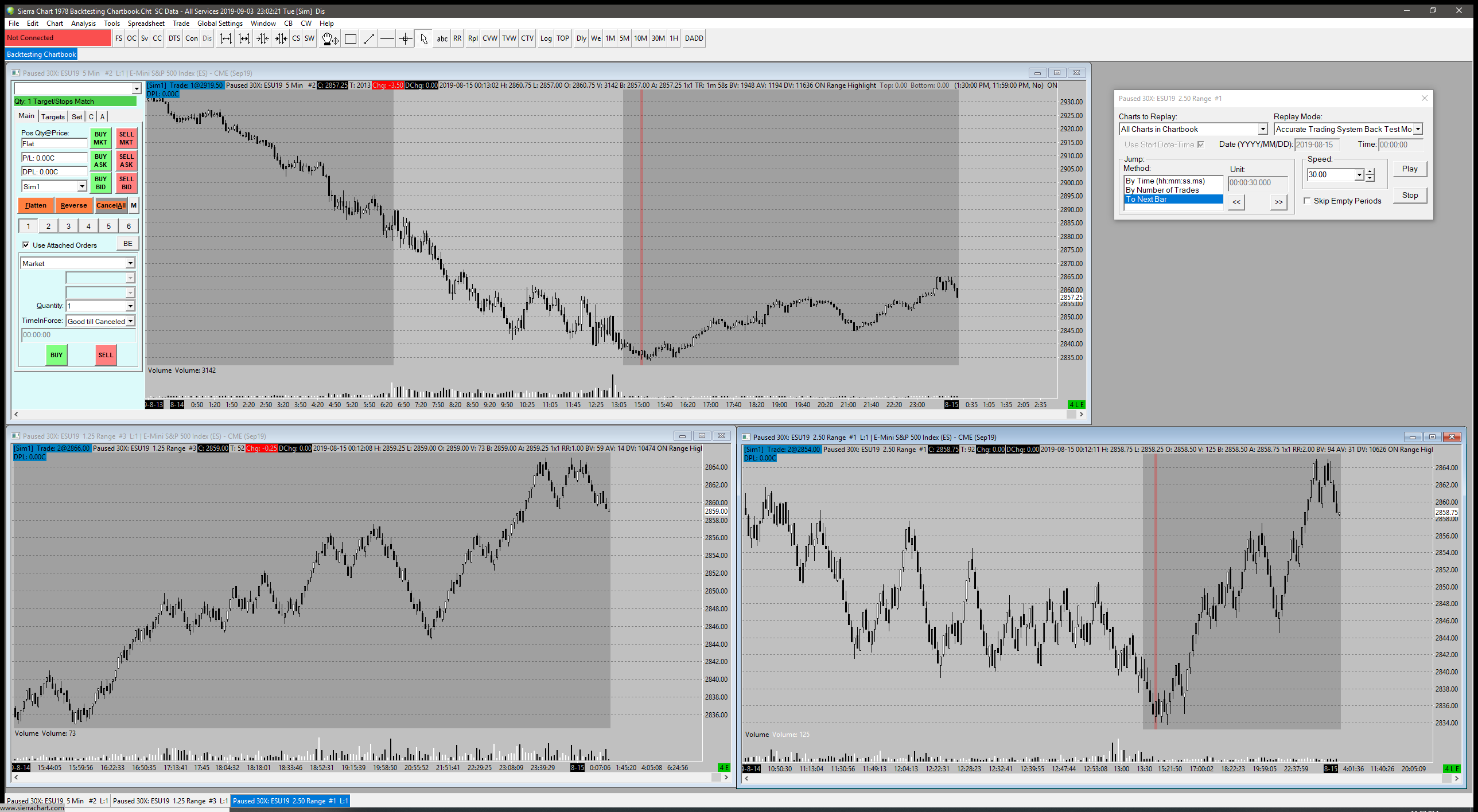Image resolution: width=1478 pixels, height=812 pixels.
Task: Switch to the Targets tab
Action: [x=53, y=116]
